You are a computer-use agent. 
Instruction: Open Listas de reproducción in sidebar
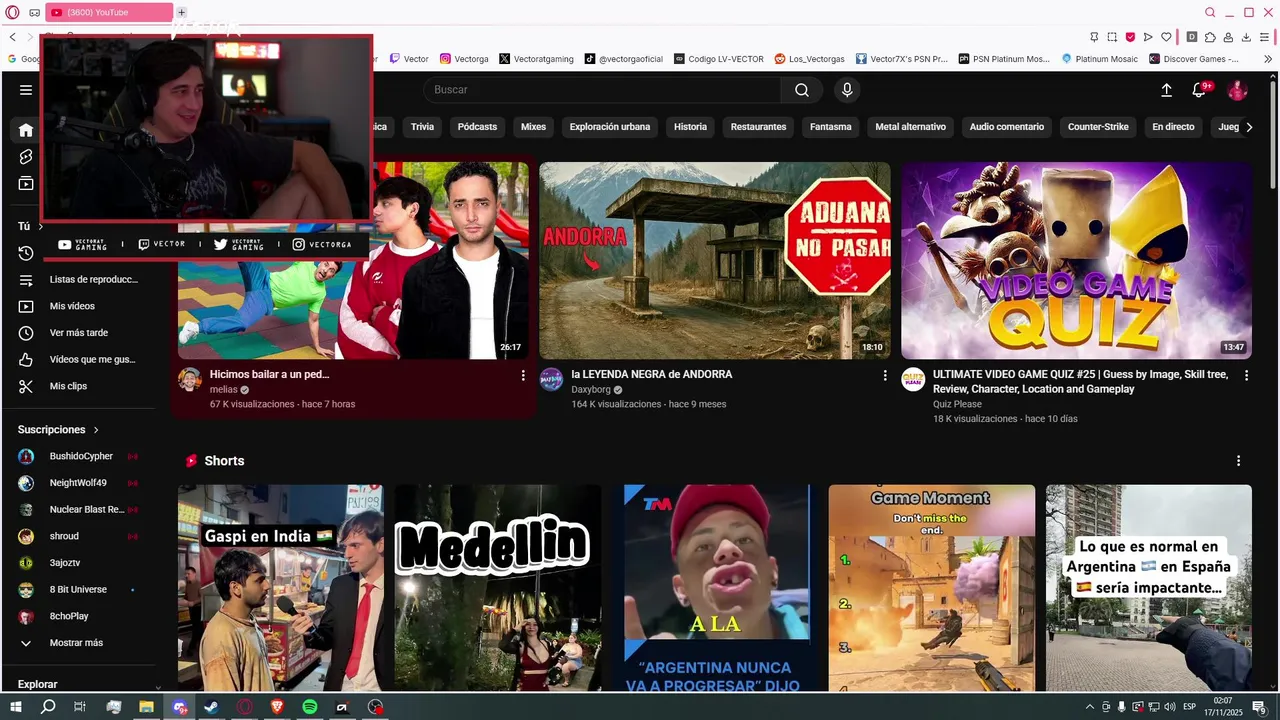click(80, 280)
